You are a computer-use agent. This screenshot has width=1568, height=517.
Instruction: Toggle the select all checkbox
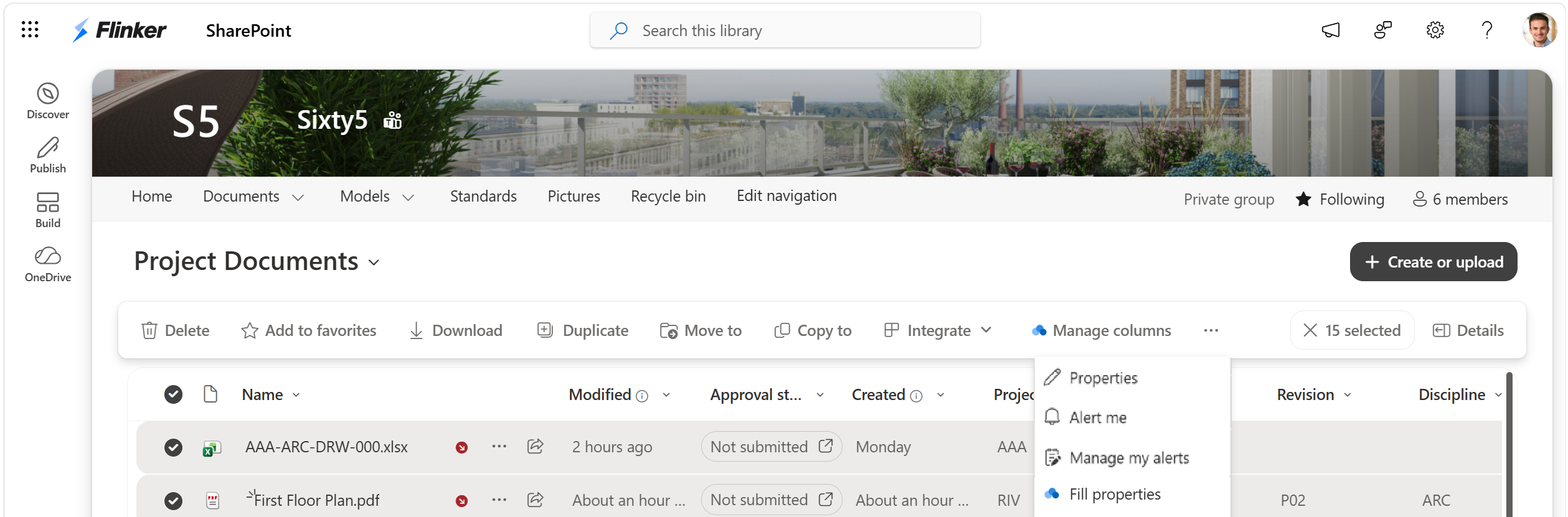(173, 394)
